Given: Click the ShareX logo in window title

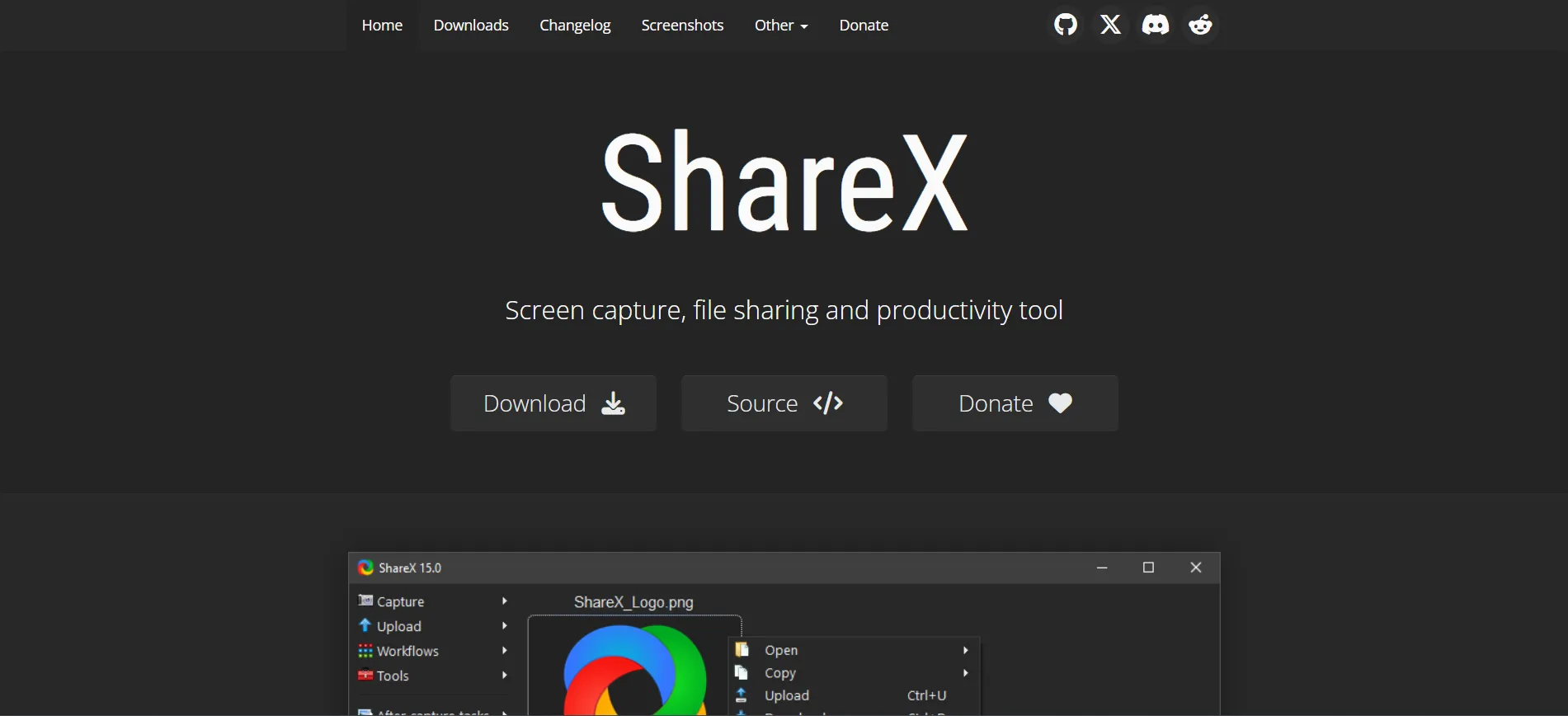Looking at the screenshot, I should (365, 568).
